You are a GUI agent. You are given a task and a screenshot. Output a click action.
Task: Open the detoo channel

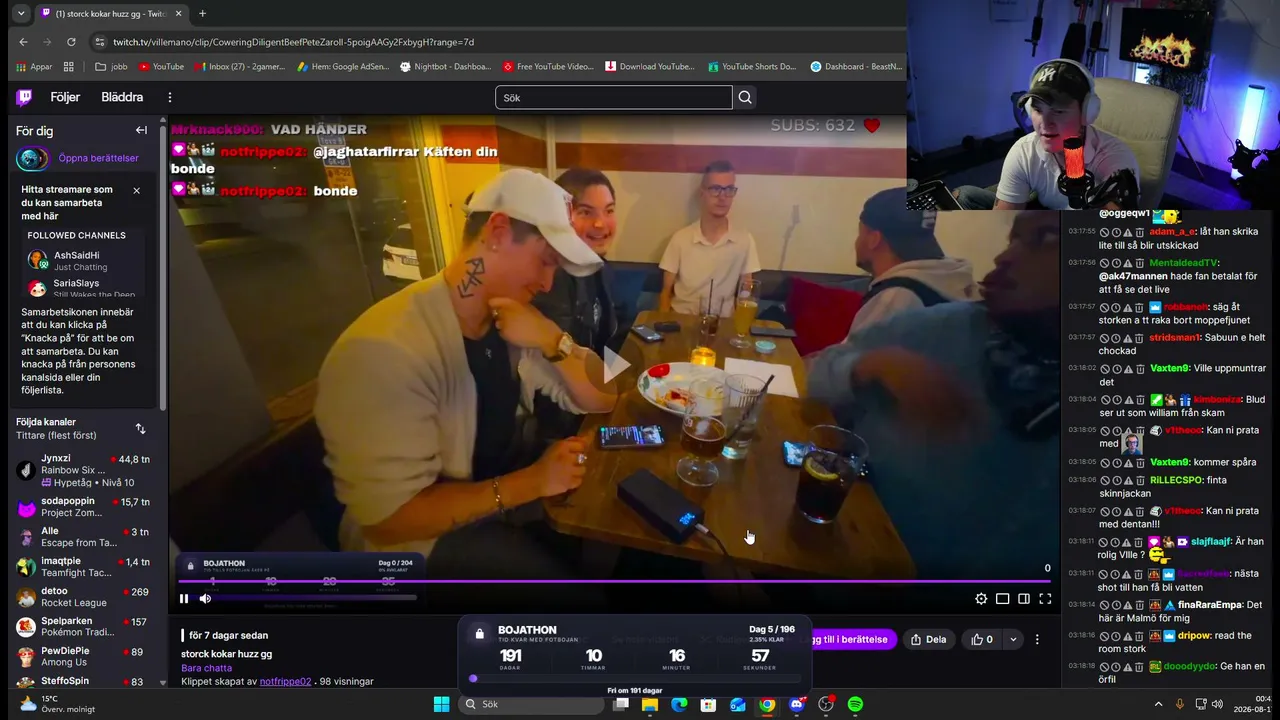coord(84,597)
